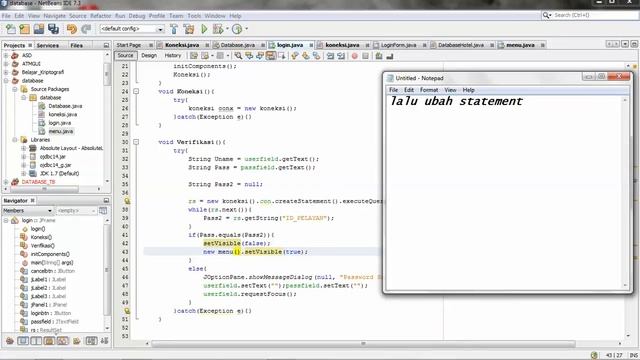This screenshot has height=360, width=640.
Task: Click the Comment lines icon
Action: [379, 56]
